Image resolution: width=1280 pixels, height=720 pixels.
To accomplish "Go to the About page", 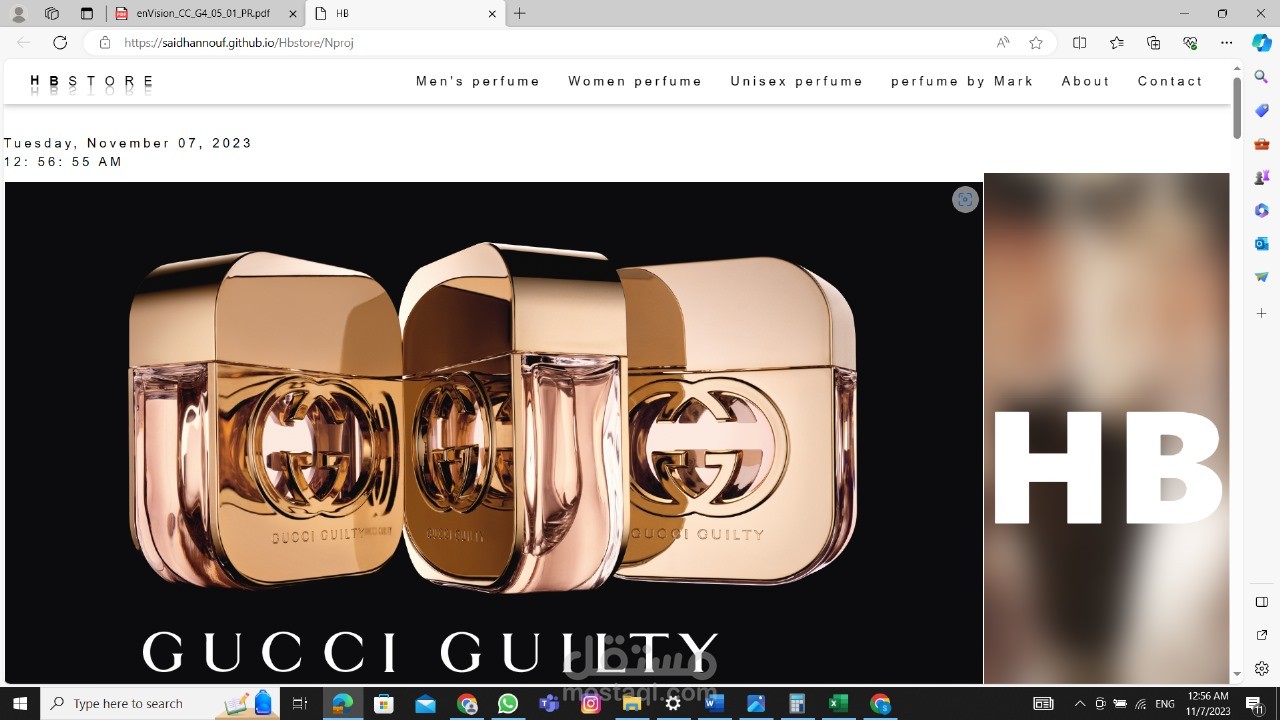I will point(1086,81).
